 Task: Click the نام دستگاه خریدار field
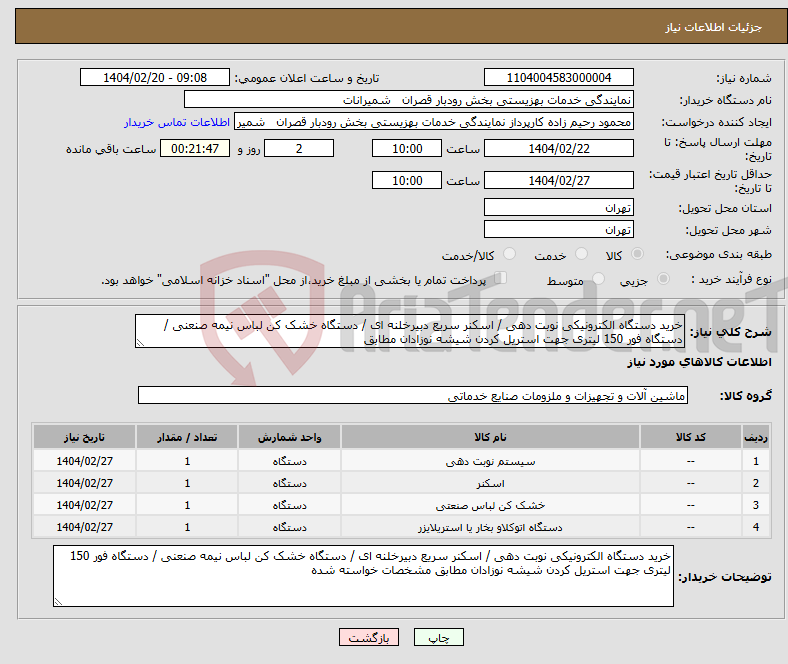(409, 100)
